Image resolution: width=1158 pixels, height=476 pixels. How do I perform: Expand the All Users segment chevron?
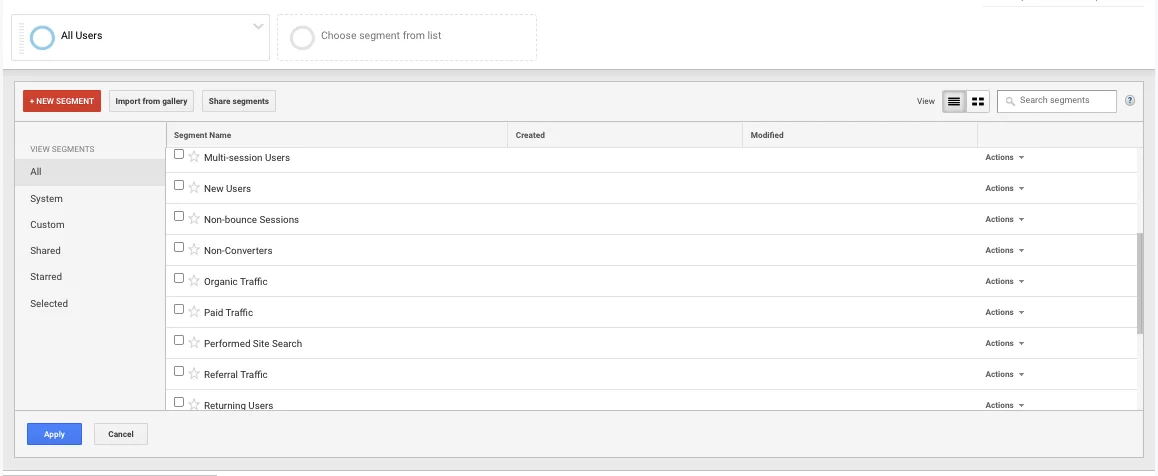tap(258, 27)
